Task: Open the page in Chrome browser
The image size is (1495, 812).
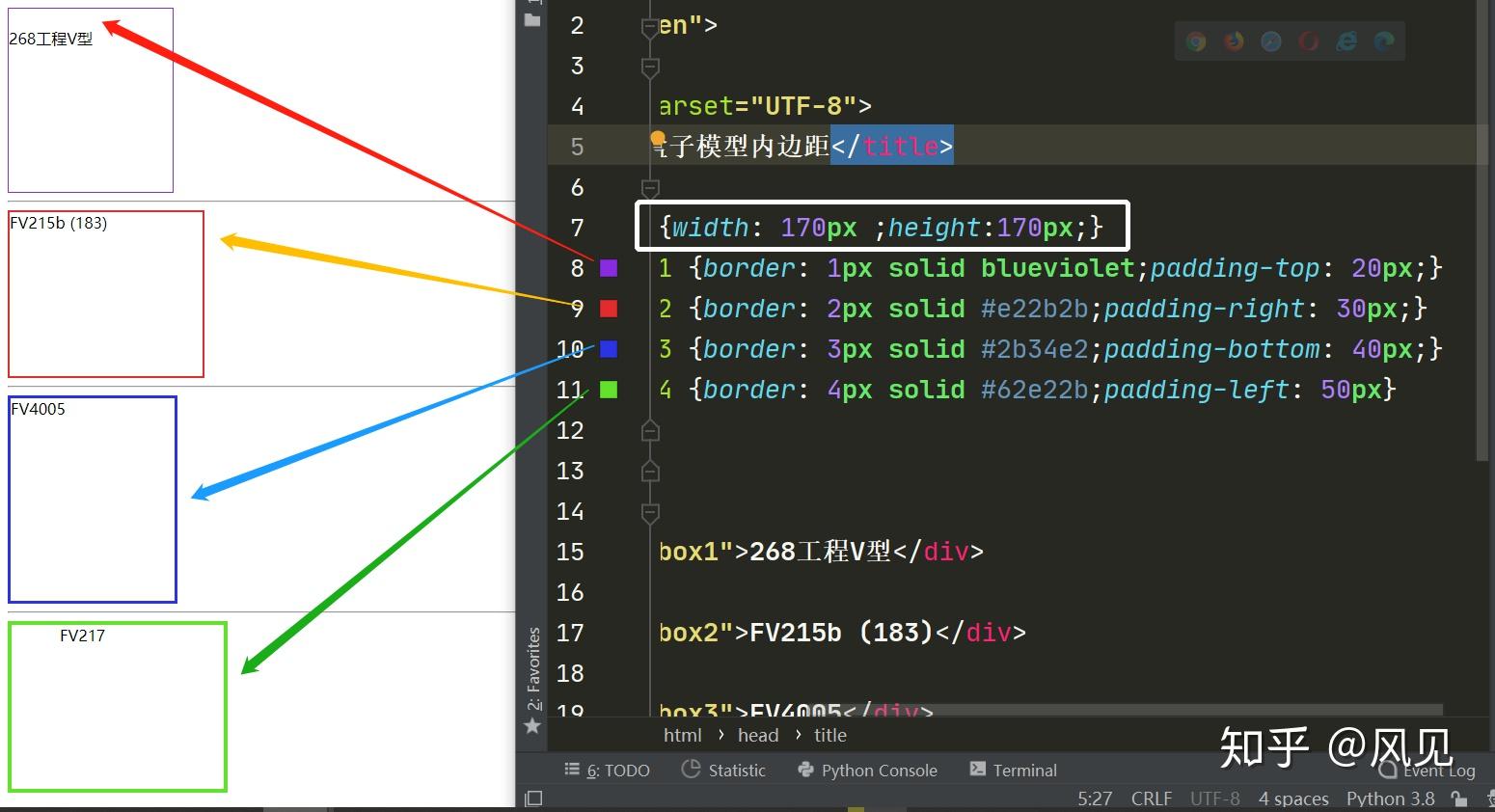Action: pyautogui.click(x=1196, y=41)
